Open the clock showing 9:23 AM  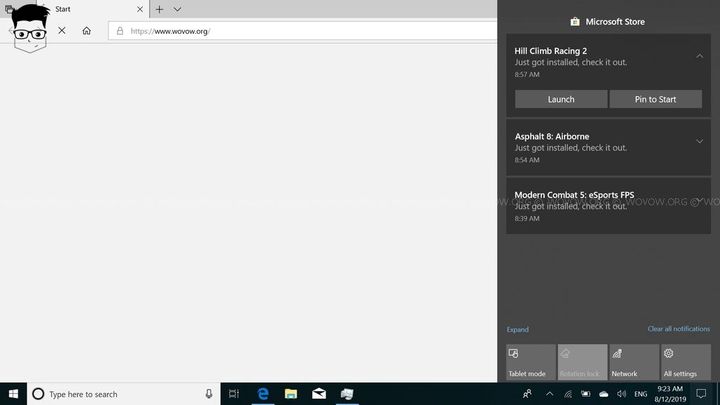tap(670, 394)
